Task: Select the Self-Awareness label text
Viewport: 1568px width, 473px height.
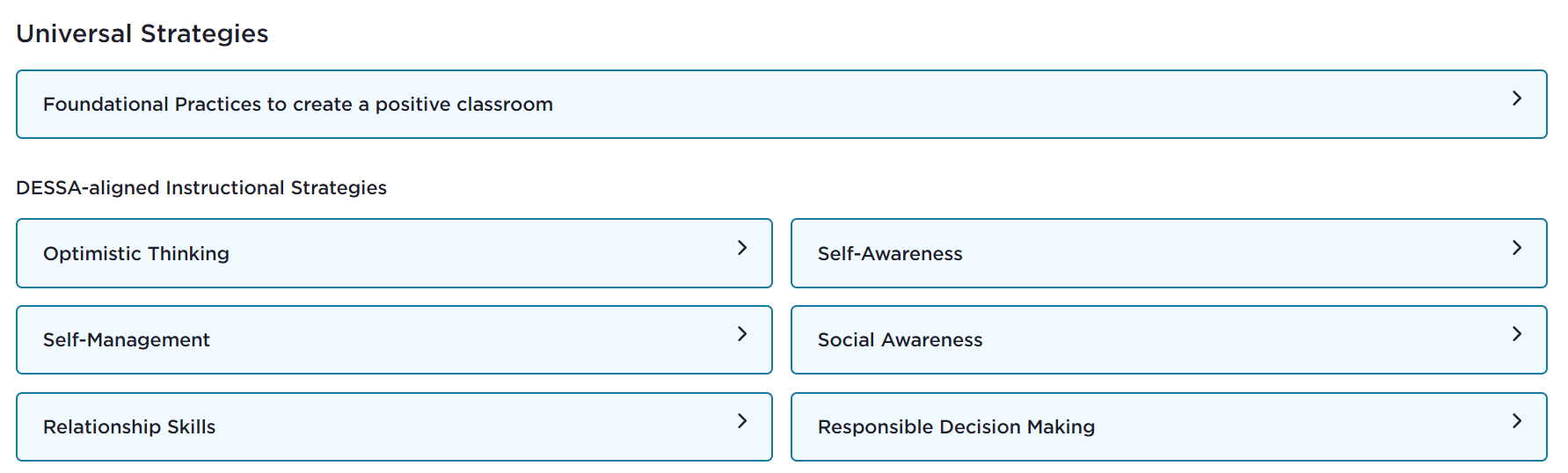Action: (890, 254)
